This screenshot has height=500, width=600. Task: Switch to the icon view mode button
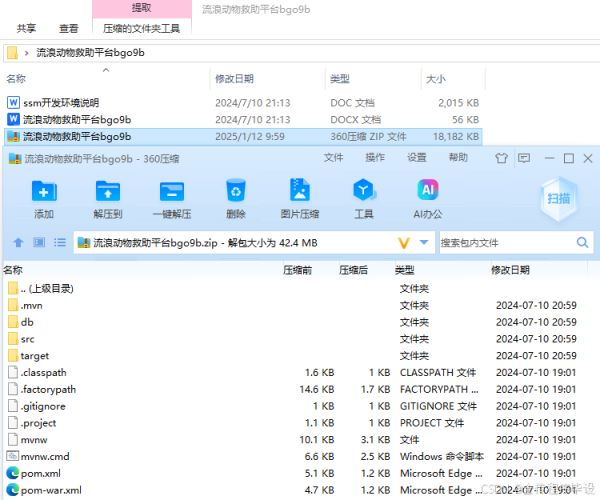pos(39,243)
